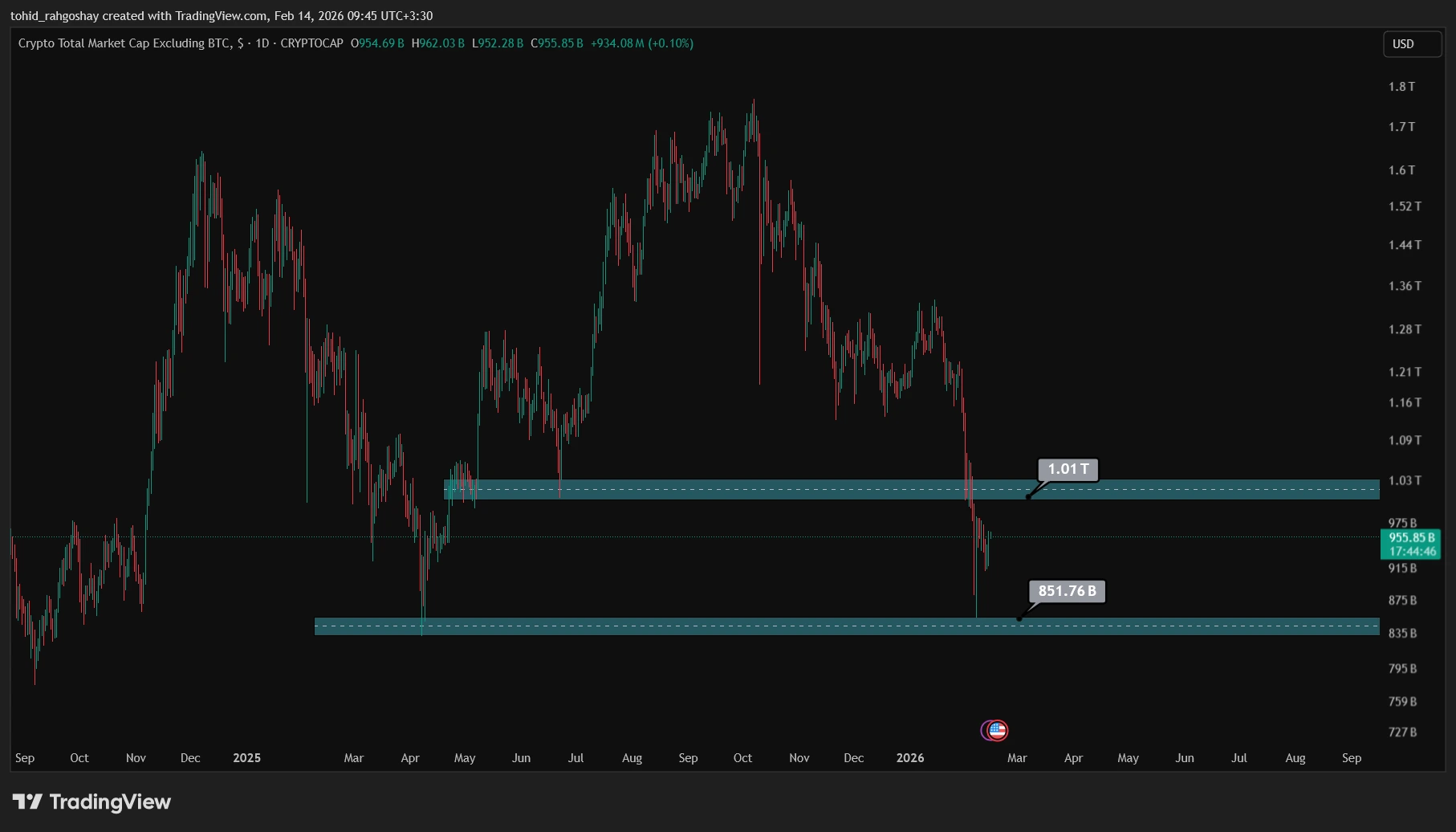The width and height of the screenshot is (1456, 832).
Task: Click the 1.8 T price scale level
Action: 1401,87
